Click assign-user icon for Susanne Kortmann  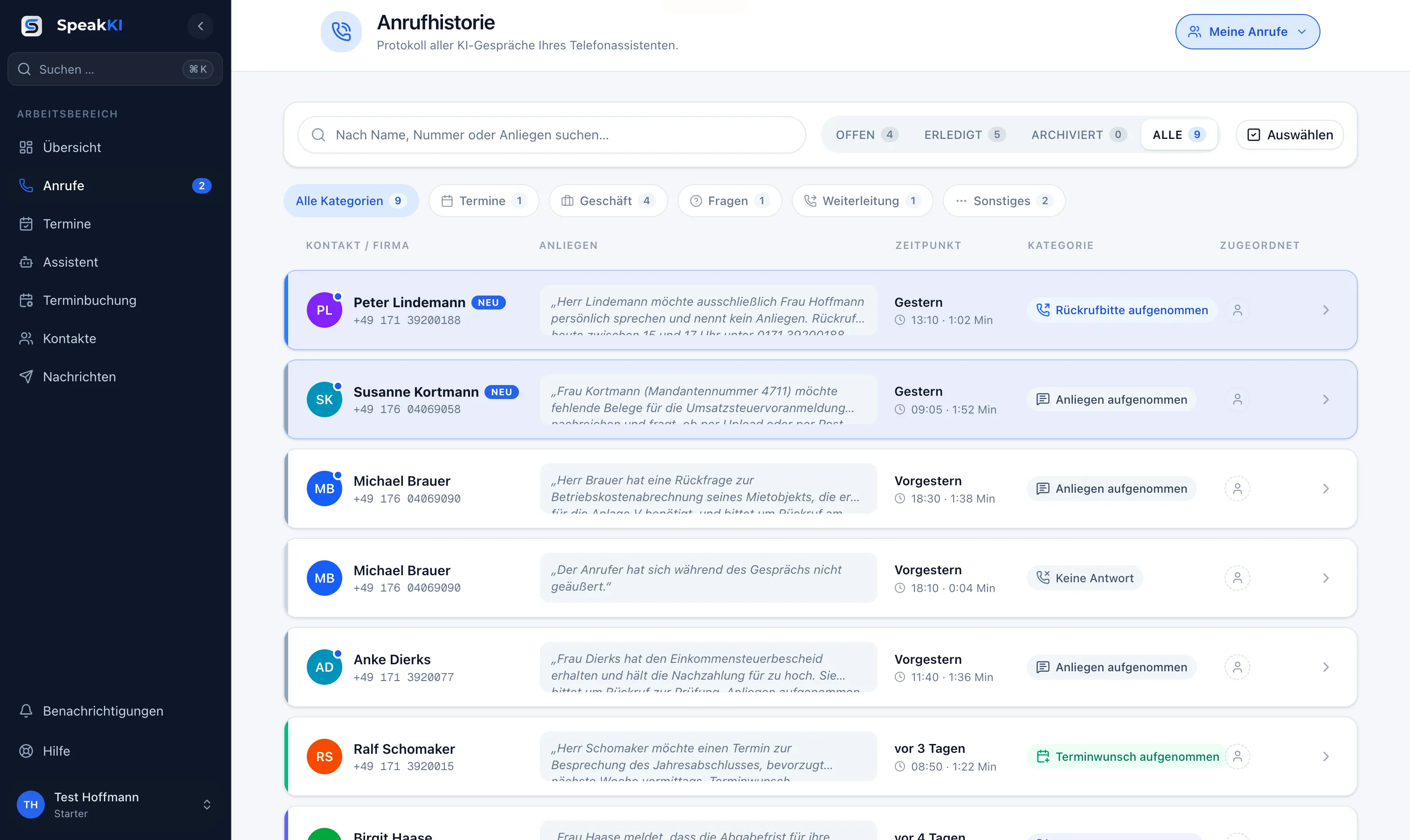(x=1237, y=399)
